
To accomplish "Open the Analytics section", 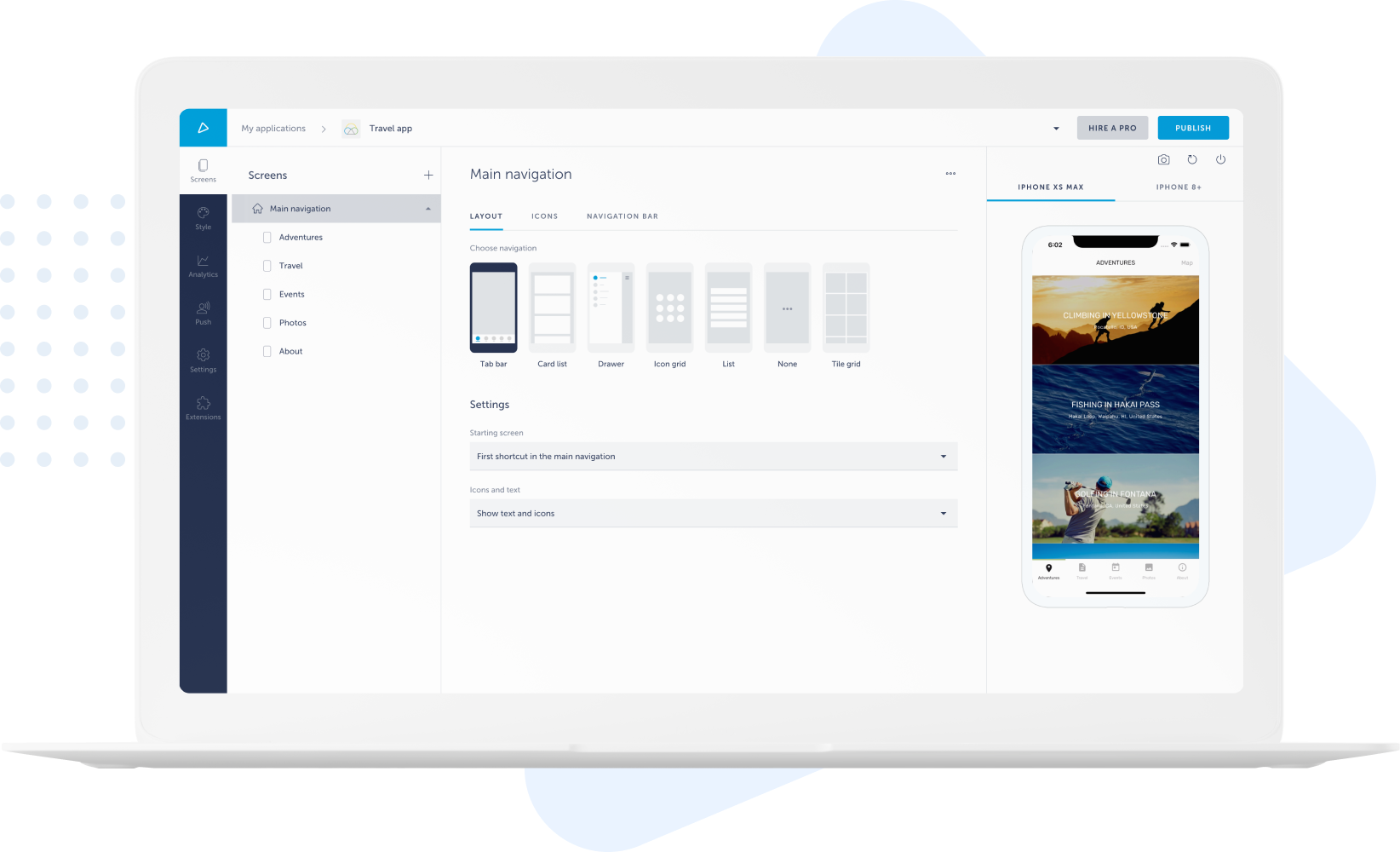I will pyautogui.click(x=203, y=266).
